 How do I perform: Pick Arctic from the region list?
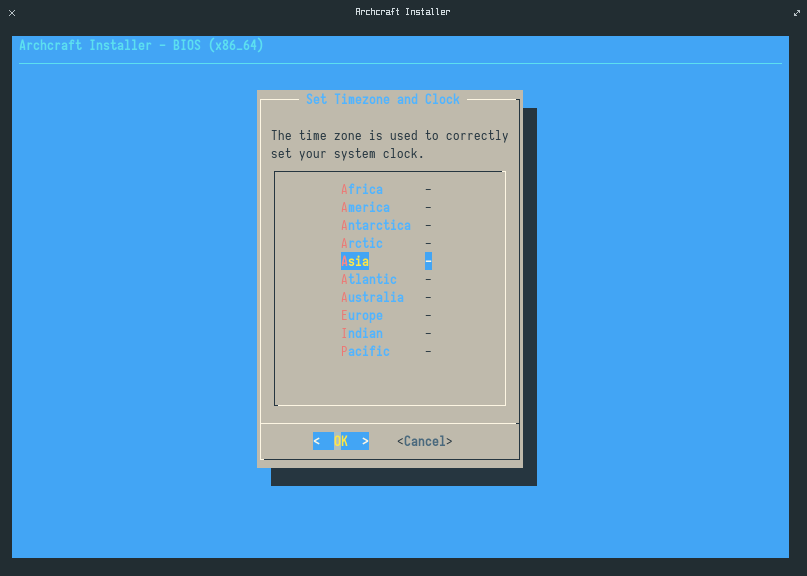[362, 243]
